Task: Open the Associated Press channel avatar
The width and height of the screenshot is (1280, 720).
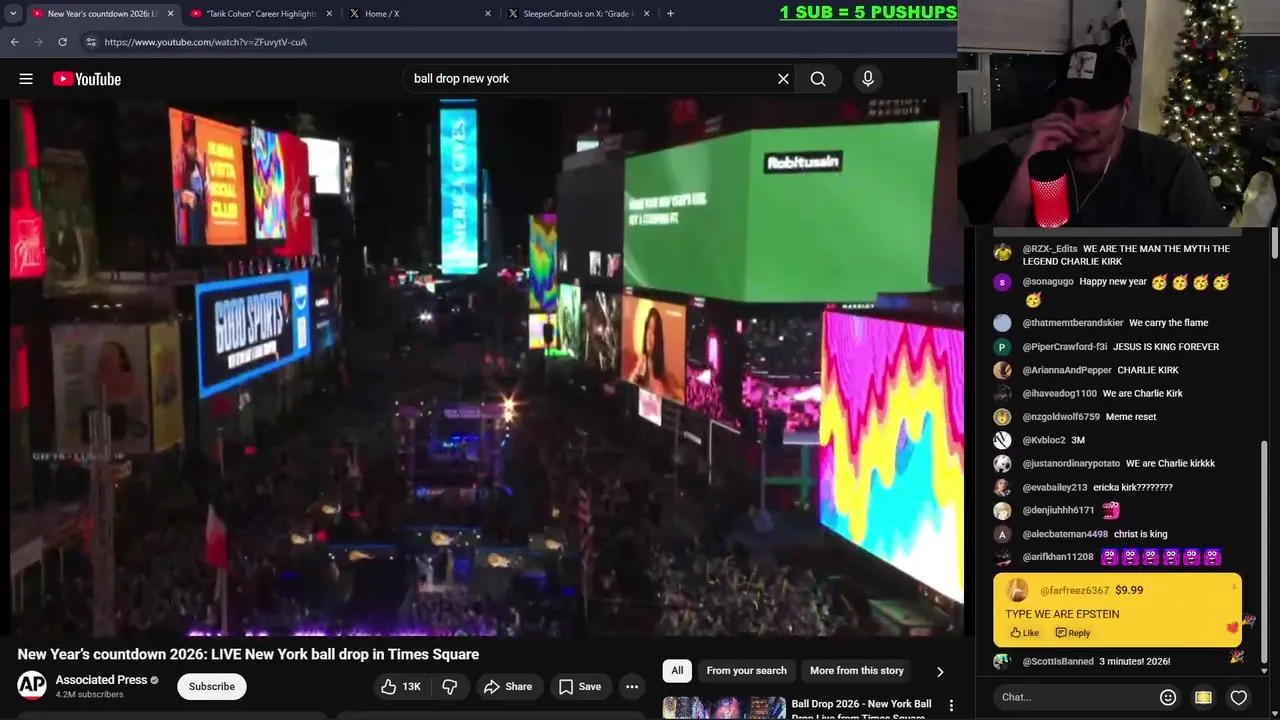Action: [x=32, y=685]
